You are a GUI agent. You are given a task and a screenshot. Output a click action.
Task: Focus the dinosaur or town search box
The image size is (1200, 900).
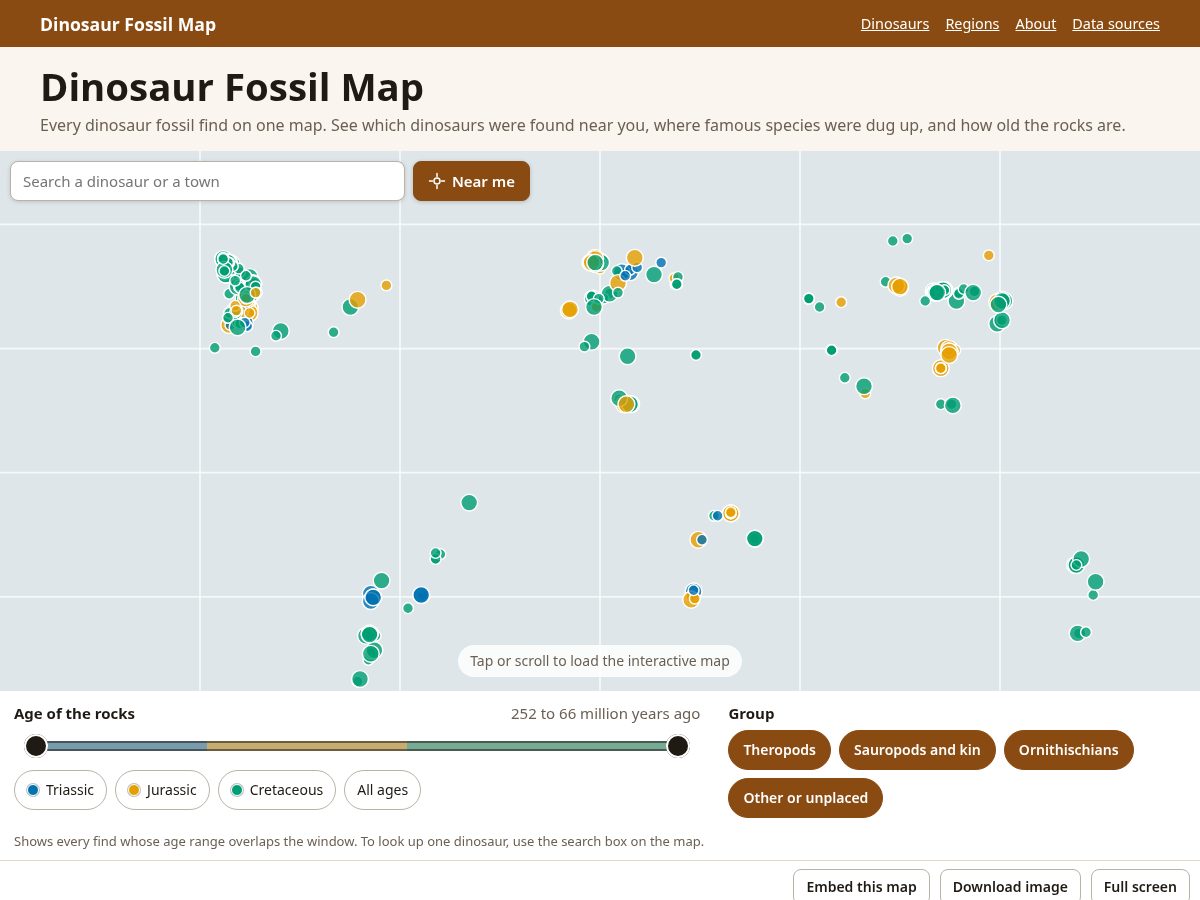pyautogui.click(x=207, y=181)
